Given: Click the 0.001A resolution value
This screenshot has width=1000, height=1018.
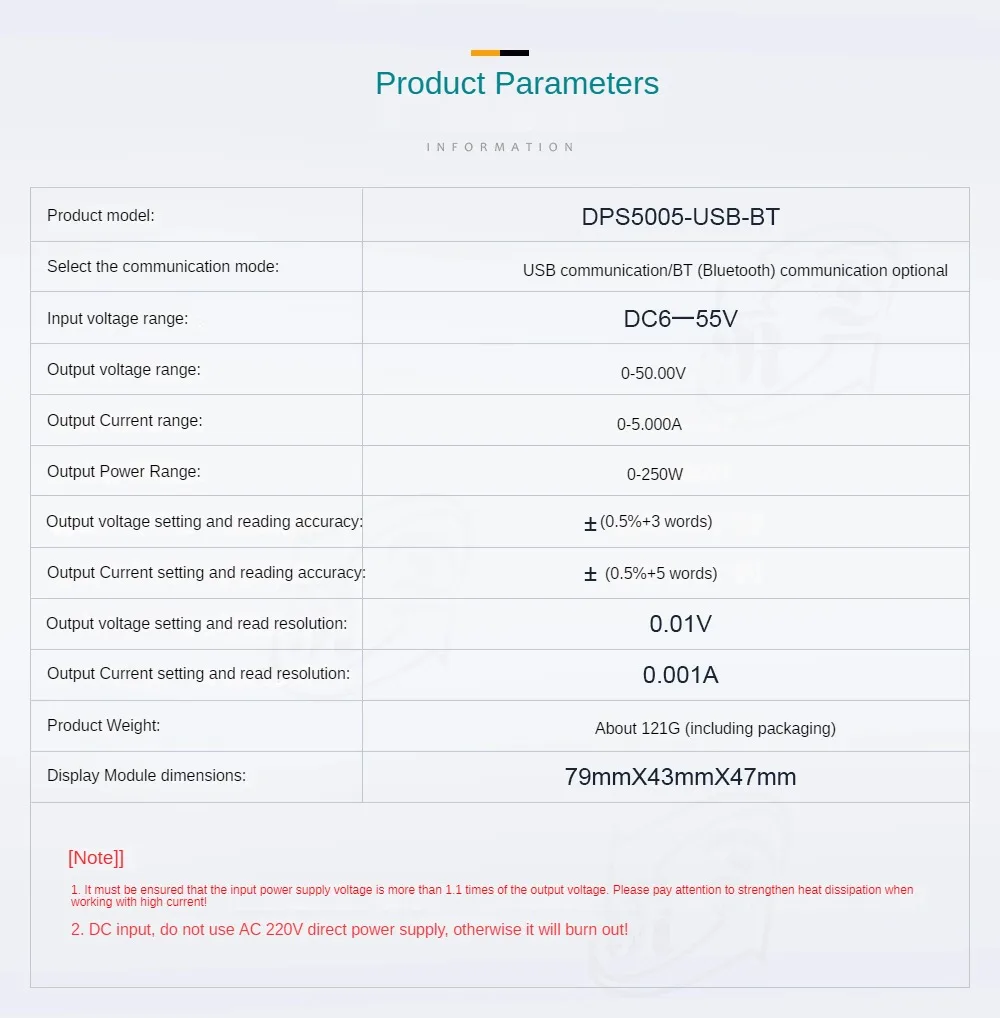Looking at the screenshot, I should [680, 675].
